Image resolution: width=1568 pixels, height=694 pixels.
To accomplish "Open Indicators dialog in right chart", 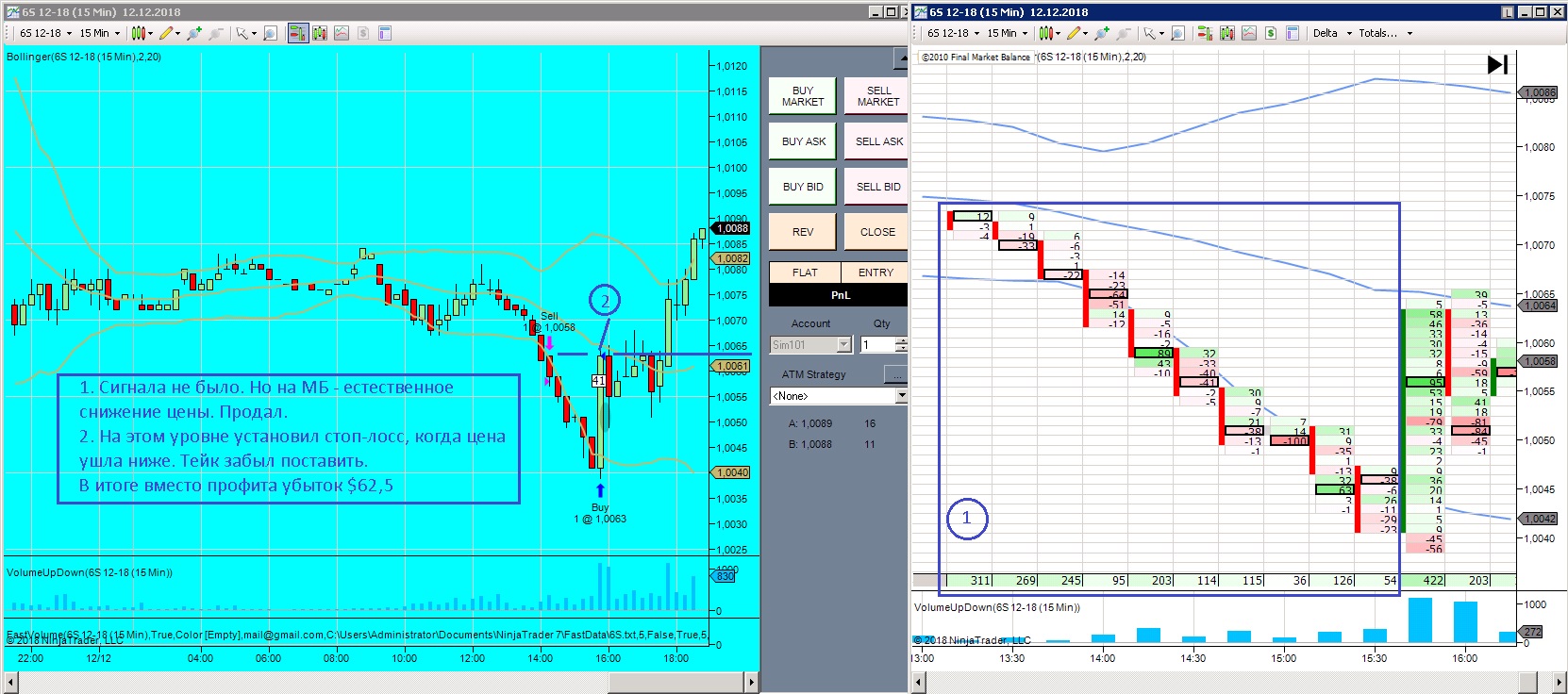I will click(1249, 33).
